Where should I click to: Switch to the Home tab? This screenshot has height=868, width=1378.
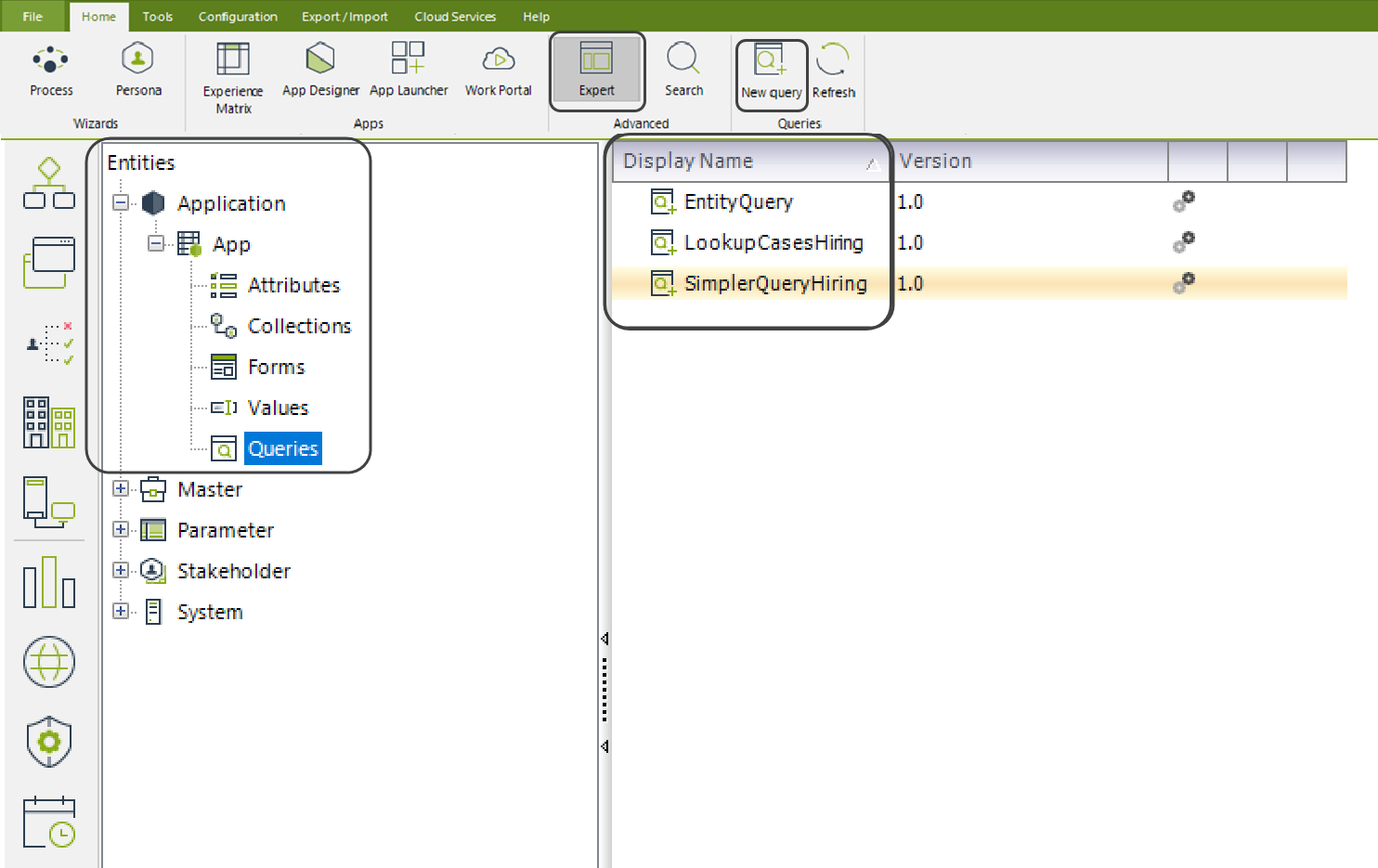pyautogui.click(x=98, y=17)
